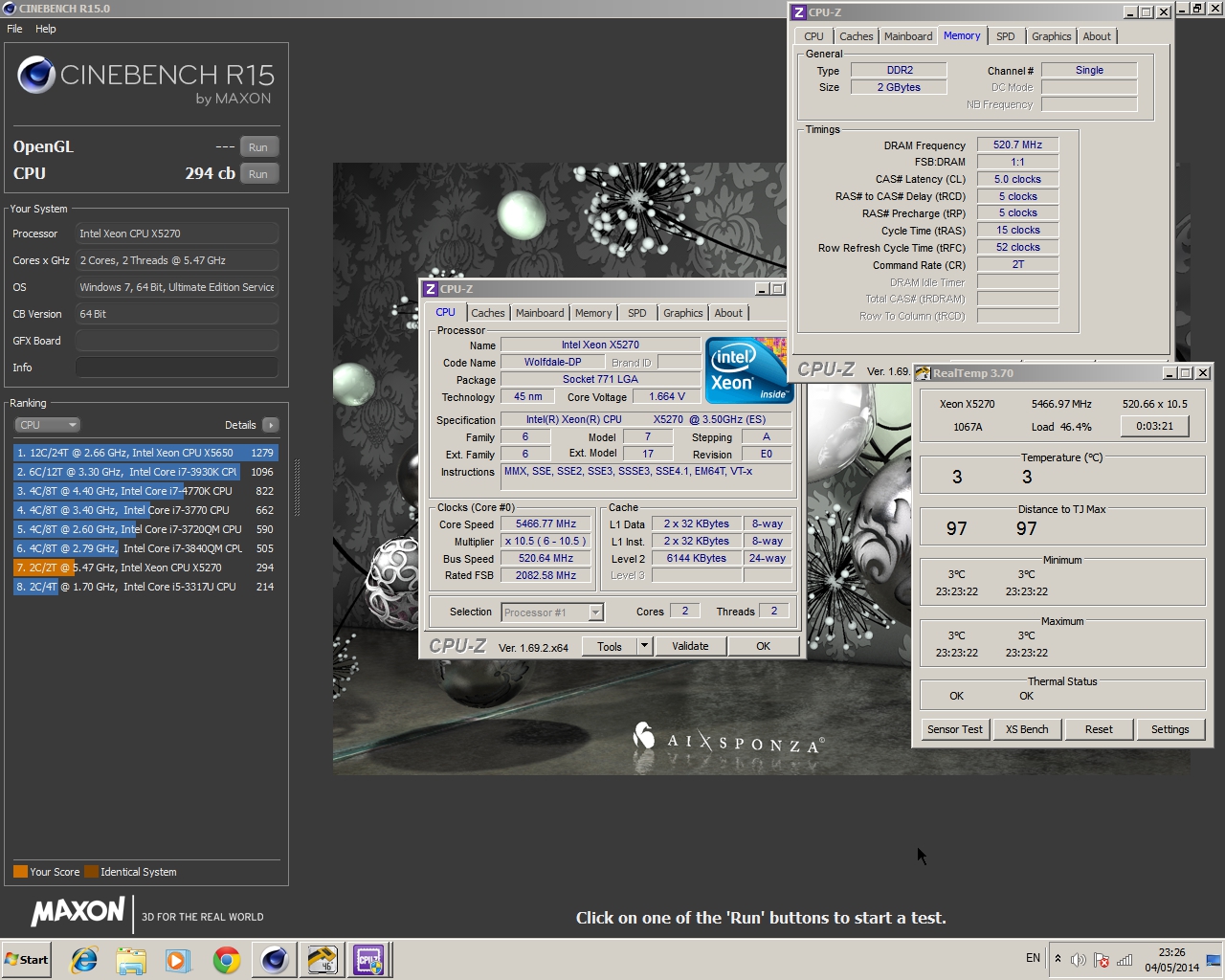Open the Internet Explorer taskbar icon
This screenshot has width=1225, height=980.
(x=84, y=960)
